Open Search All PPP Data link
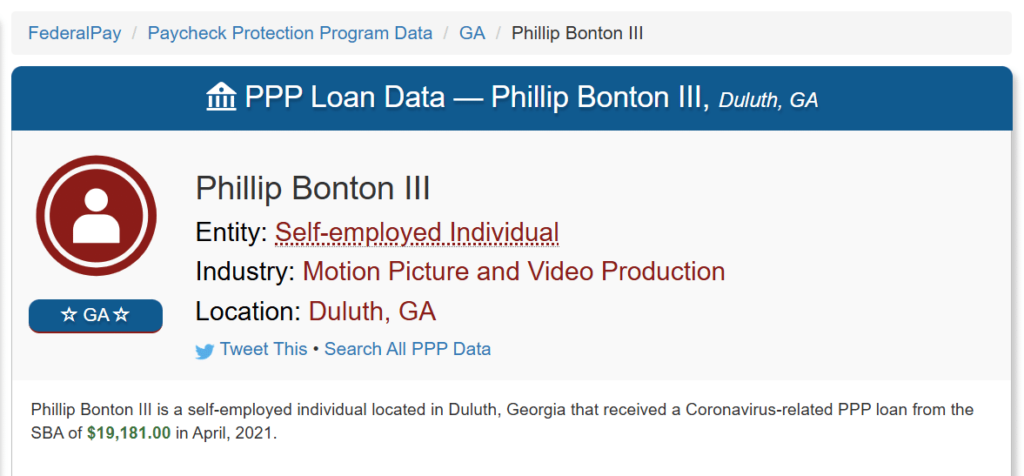This screenshot has width=1024, height=476. pos(408,349)
